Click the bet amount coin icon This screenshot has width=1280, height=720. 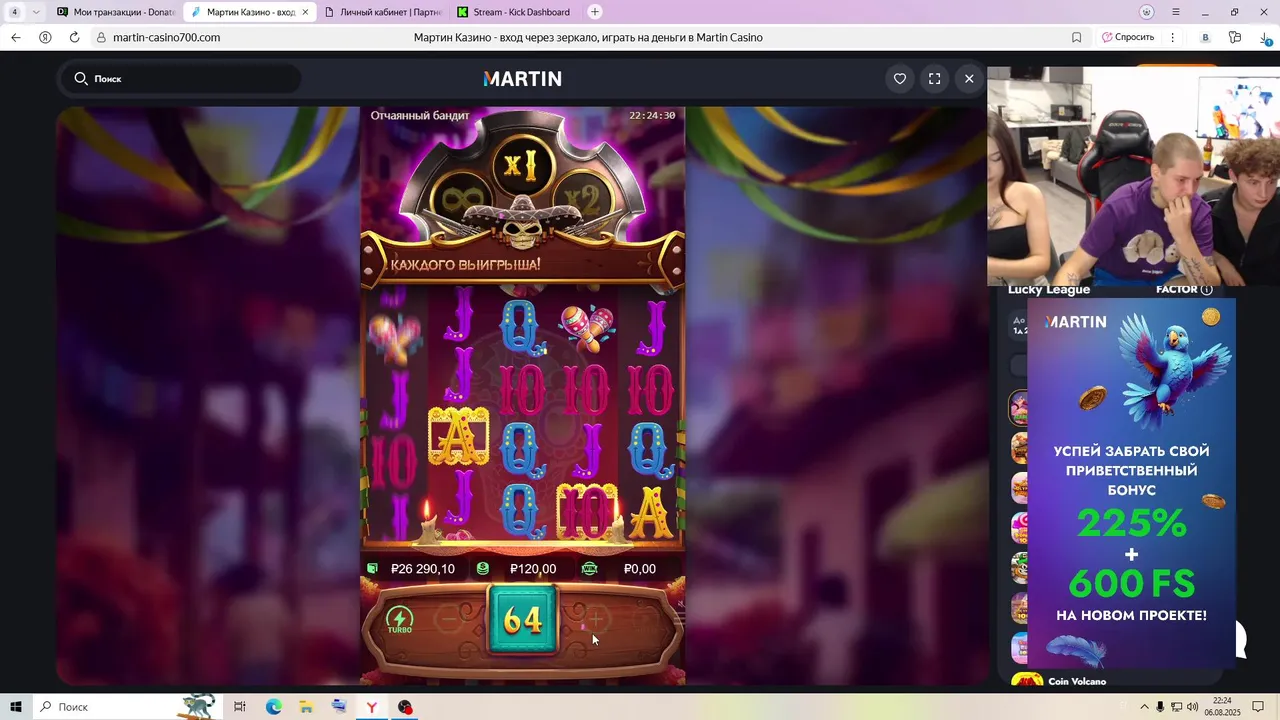click(483, 569)
